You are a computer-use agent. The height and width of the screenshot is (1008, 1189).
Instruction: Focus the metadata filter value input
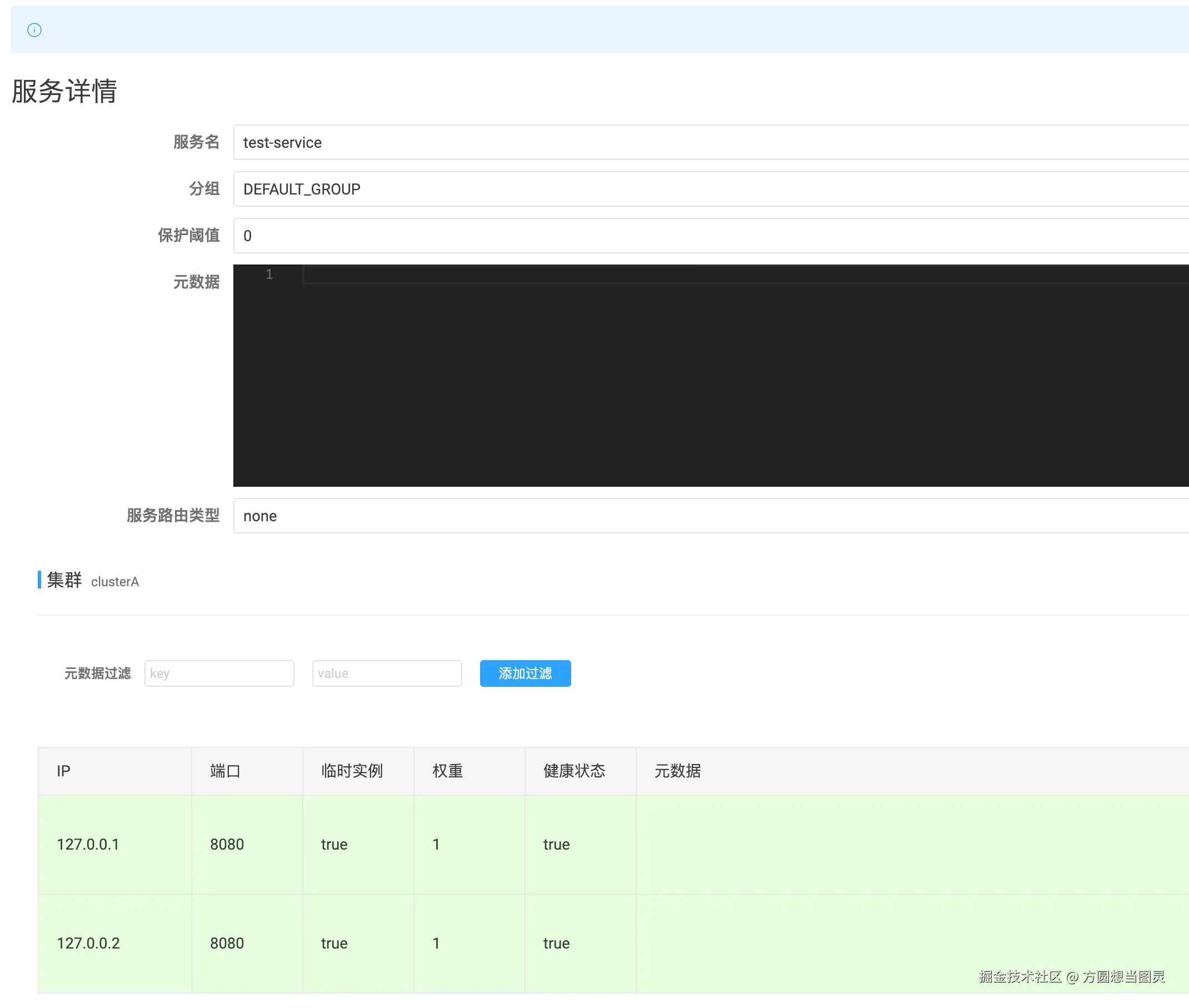coord(387,673)
